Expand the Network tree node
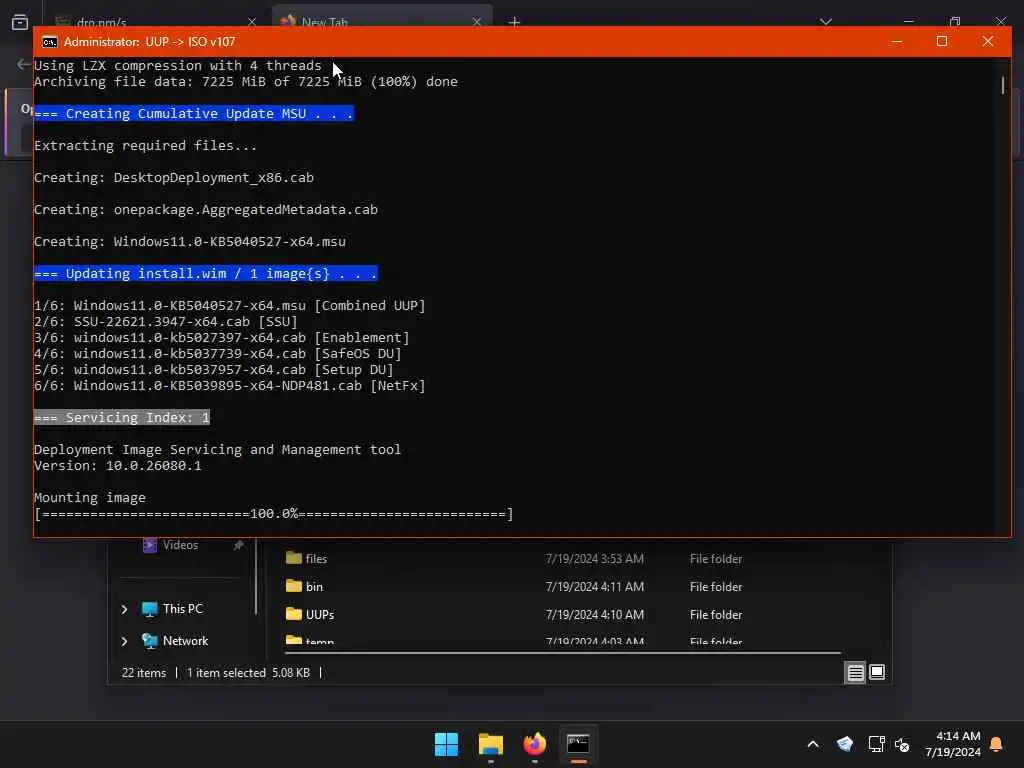Image resolution: width=1024 pixels, height=768 pixels. coord(124,641)
